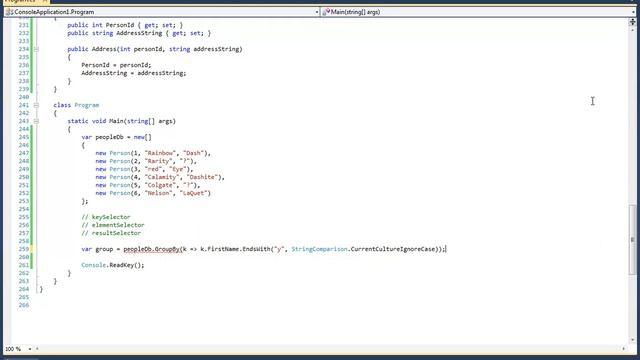Screen dimensions: 640x360
Task: Click the '// keySelector' comment
Action: click(x=106, y=217)
